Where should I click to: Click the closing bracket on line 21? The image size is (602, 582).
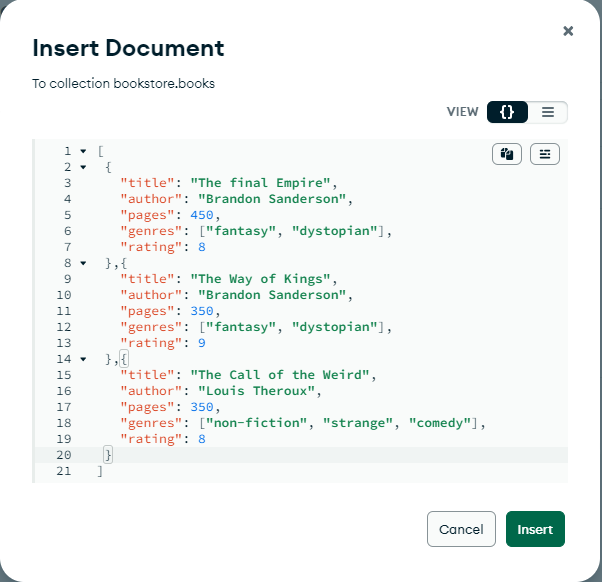(x=100, y=471)
